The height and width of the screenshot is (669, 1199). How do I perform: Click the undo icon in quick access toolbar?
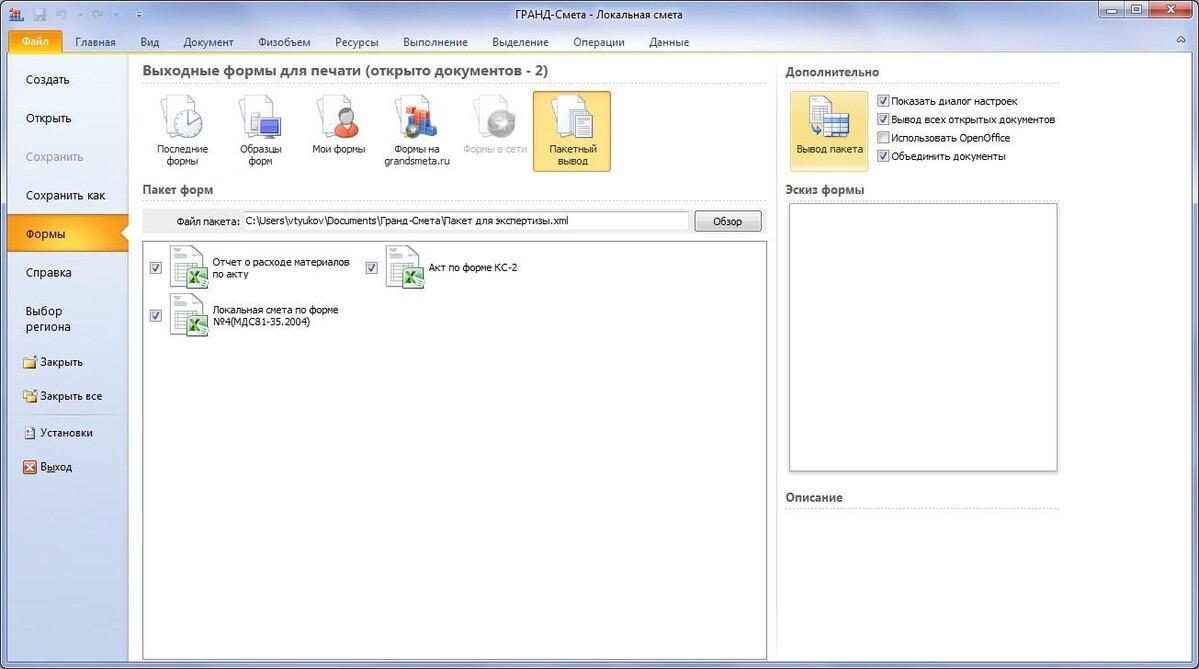click(62, 14)
